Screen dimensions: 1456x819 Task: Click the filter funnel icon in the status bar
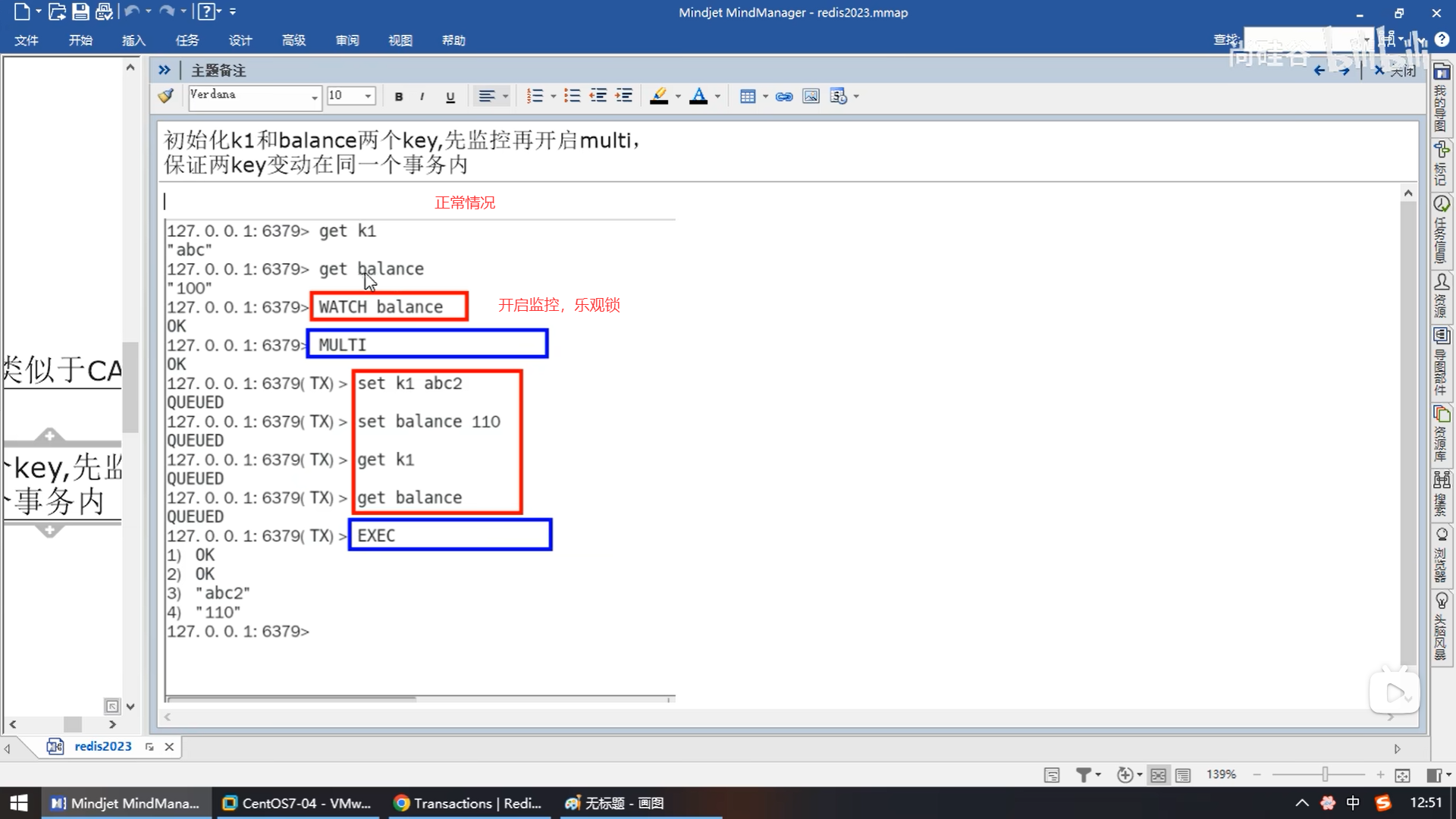(x=1084, y=774)
